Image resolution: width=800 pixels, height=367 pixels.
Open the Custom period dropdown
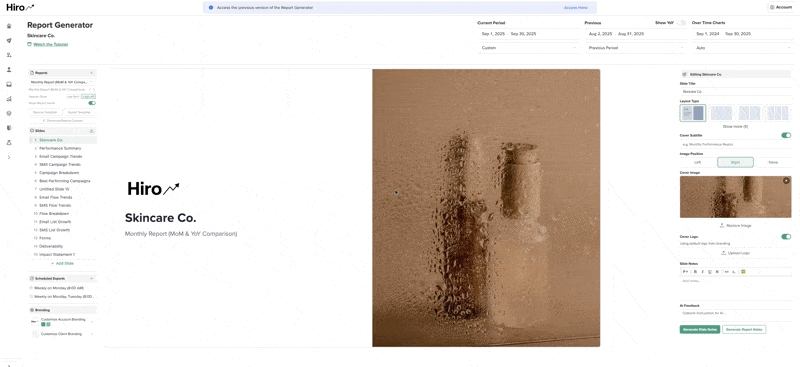[529, 47]
